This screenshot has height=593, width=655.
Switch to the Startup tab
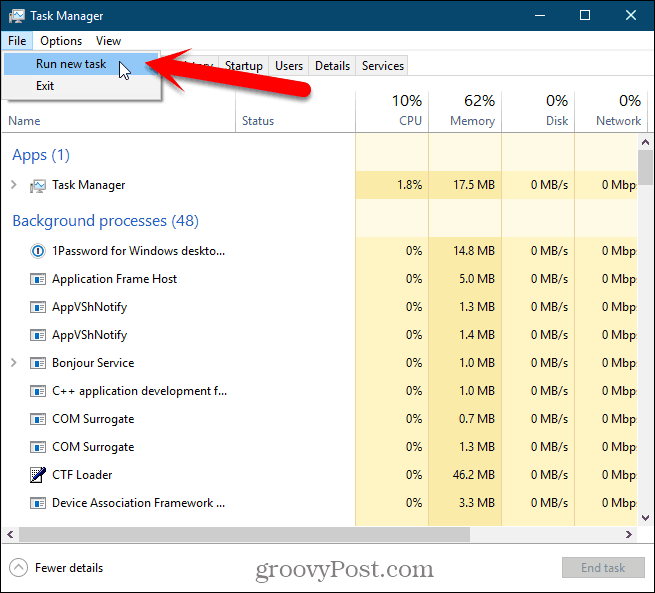(244, 66)
